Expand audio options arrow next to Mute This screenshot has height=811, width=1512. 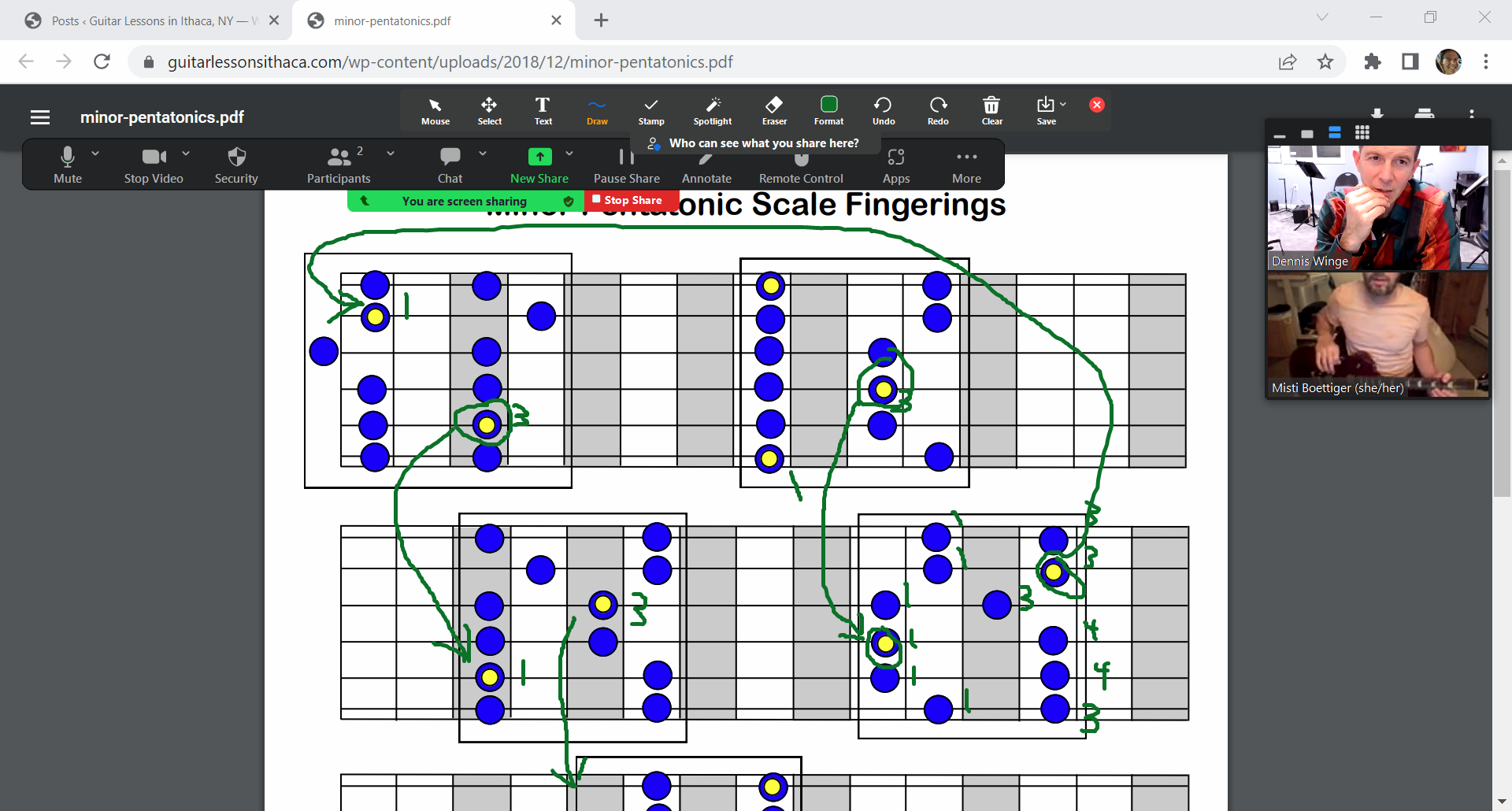point(95,154)
